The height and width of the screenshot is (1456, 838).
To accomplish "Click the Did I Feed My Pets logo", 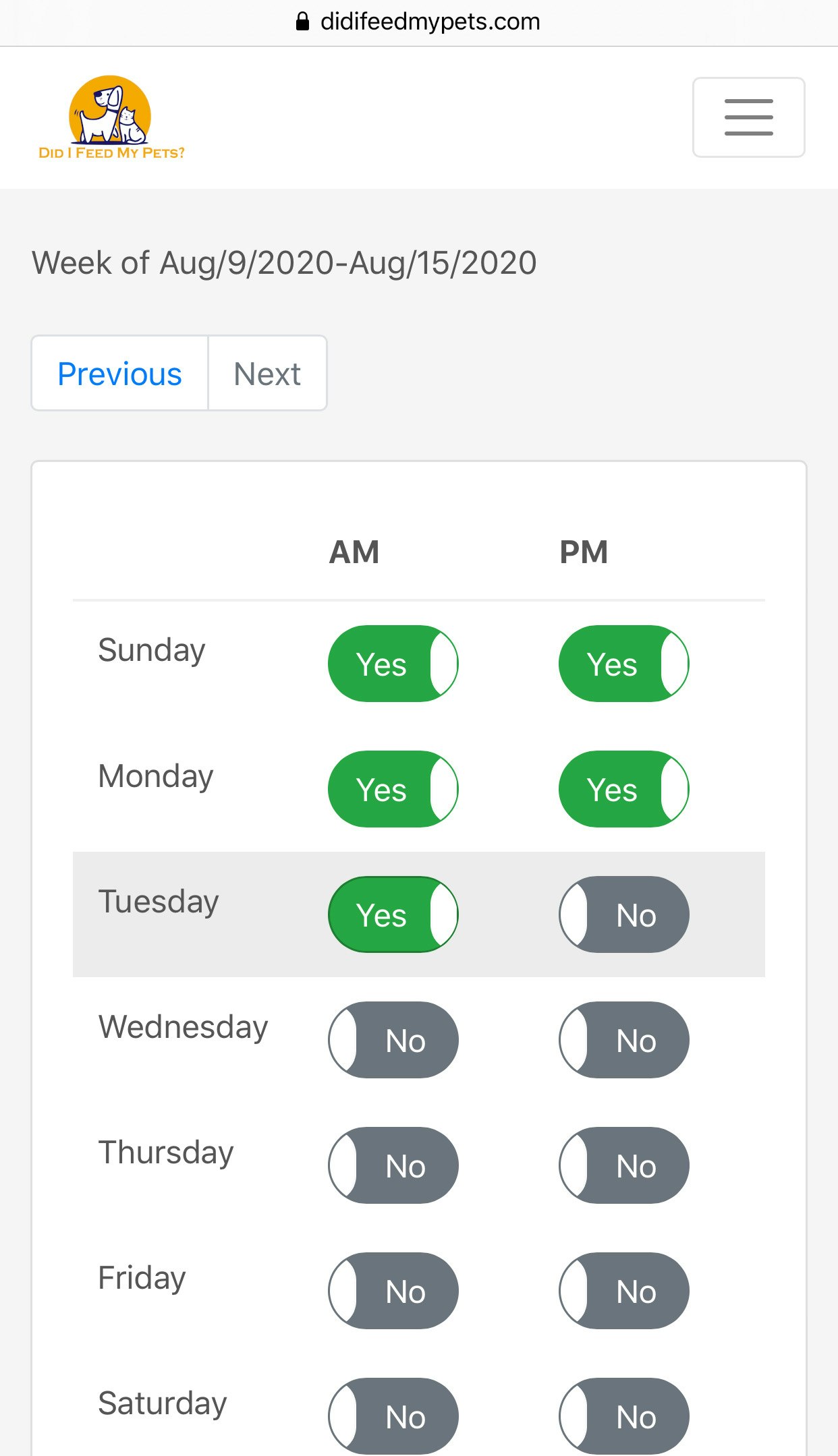I will tap(111, 118).
